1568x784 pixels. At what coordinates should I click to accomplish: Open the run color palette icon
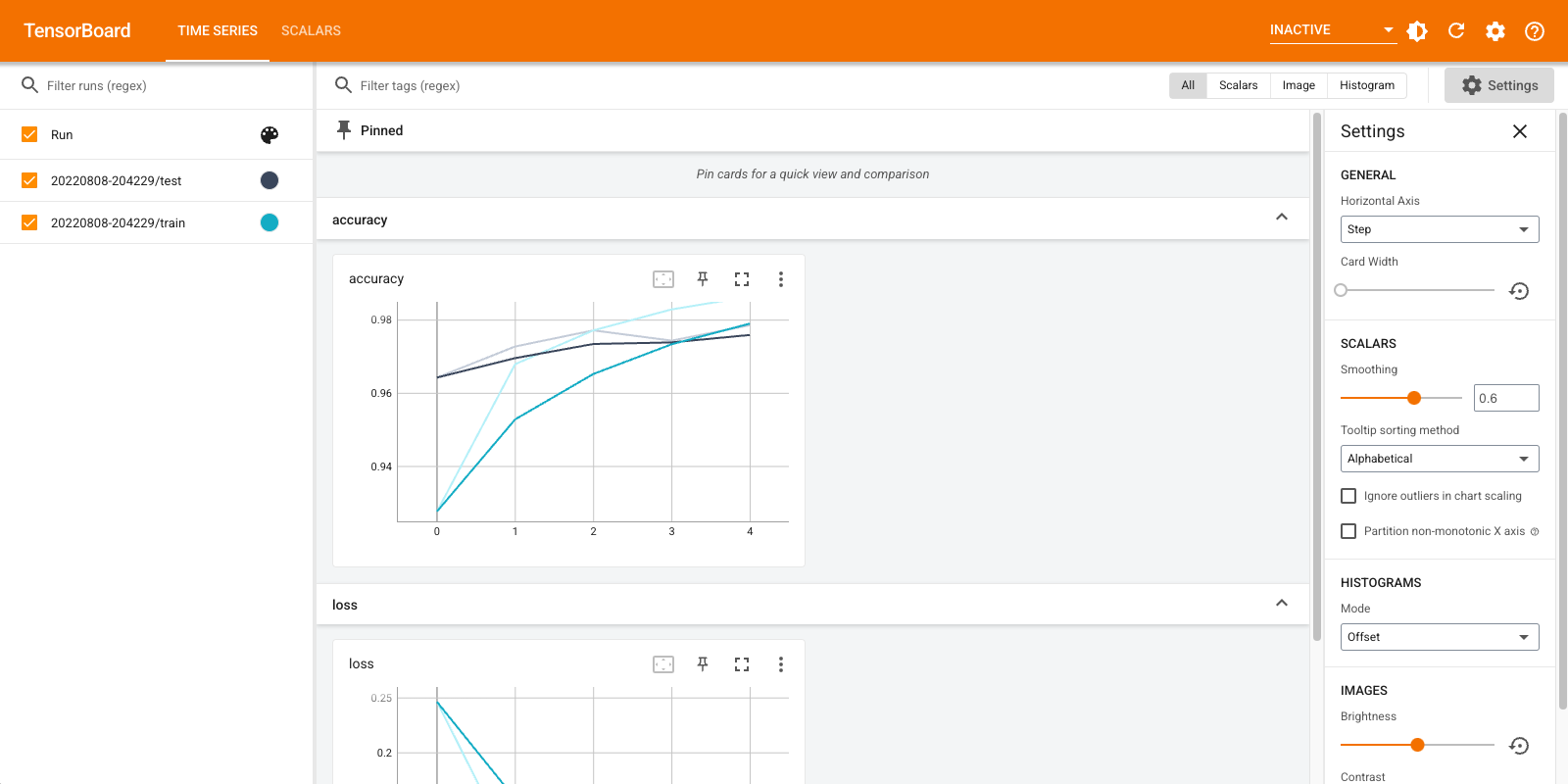(269, 135)
